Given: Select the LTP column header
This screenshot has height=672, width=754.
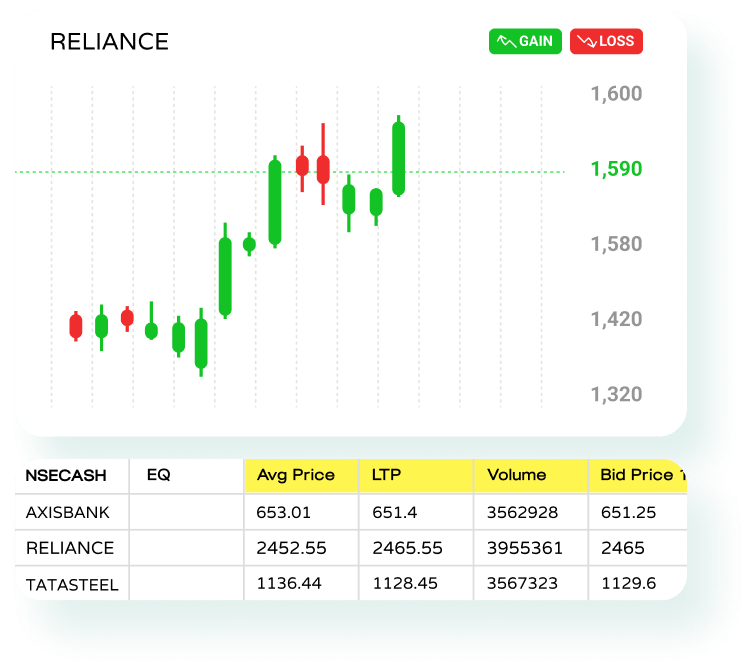Looking at the screenshot, I should point(415,475).
